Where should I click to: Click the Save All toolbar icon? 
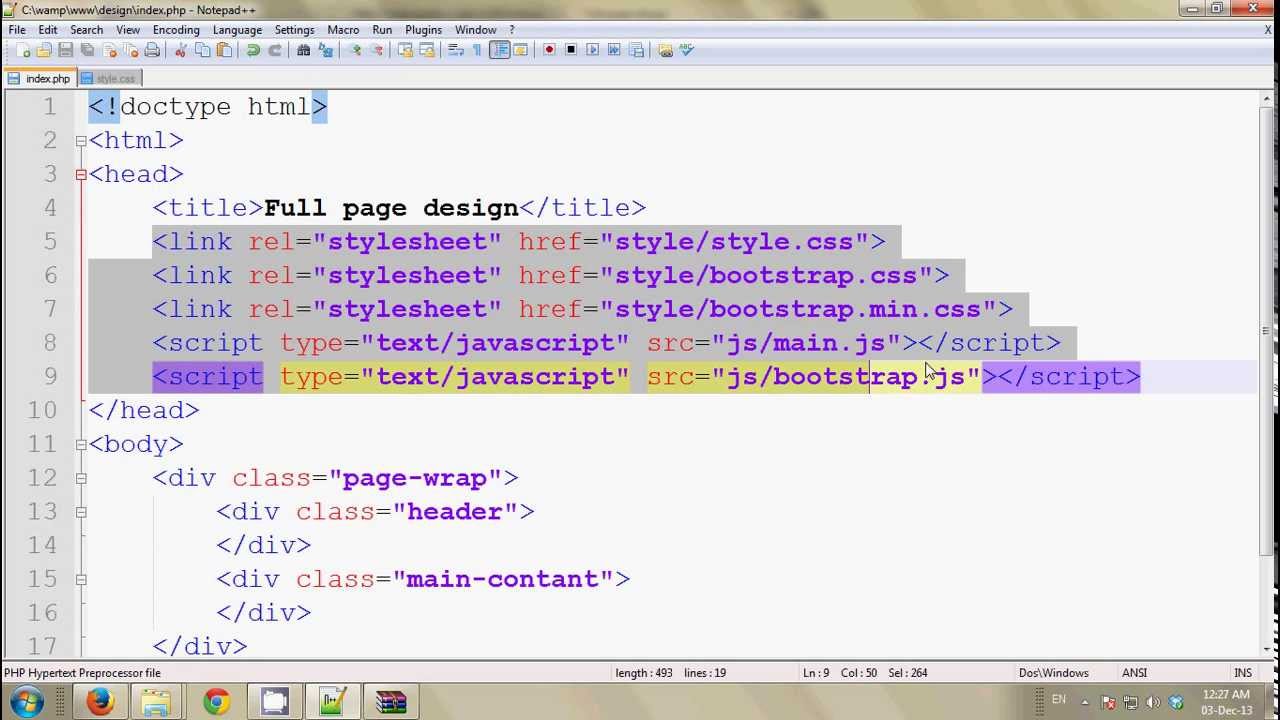point(87,50)
